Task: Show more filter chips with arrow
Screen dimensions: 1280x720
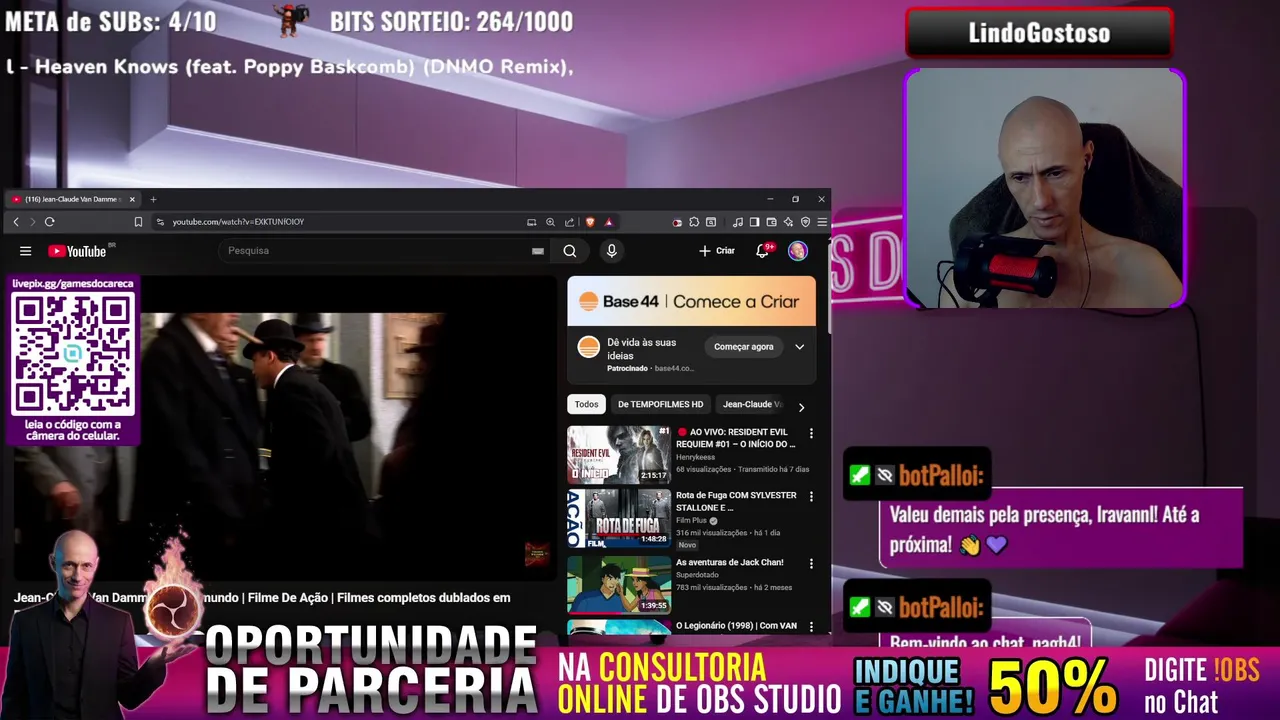Action: click(801, 407)
